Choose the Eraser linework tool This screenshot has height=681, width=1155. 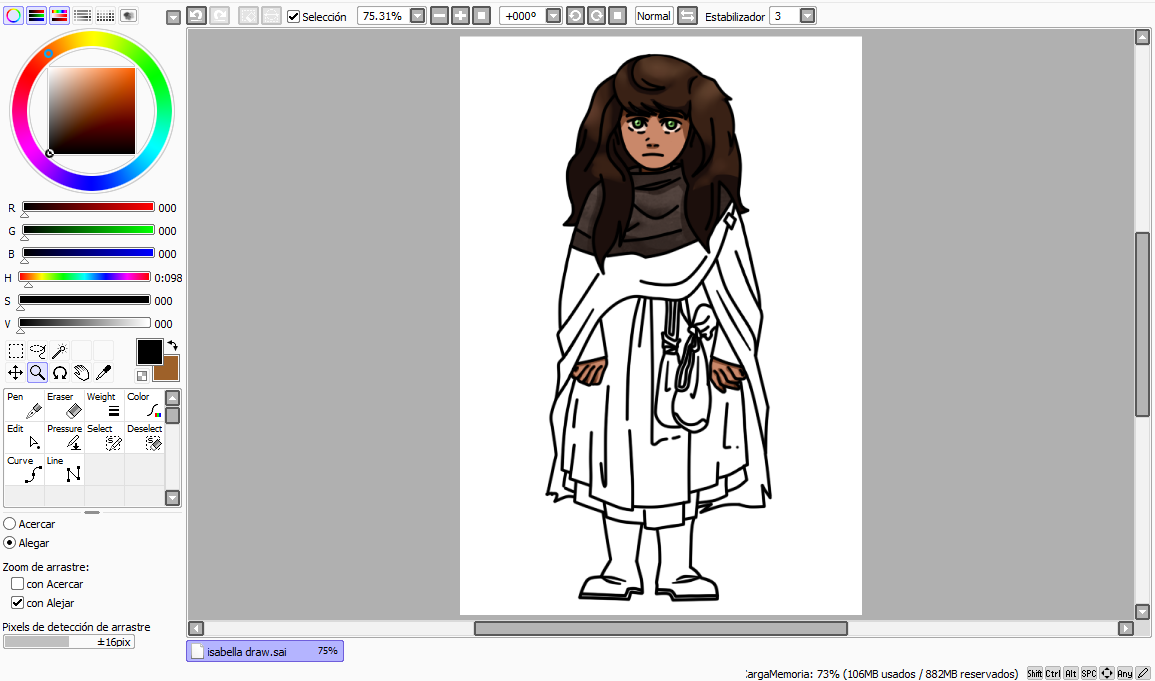tap(64, 405)
